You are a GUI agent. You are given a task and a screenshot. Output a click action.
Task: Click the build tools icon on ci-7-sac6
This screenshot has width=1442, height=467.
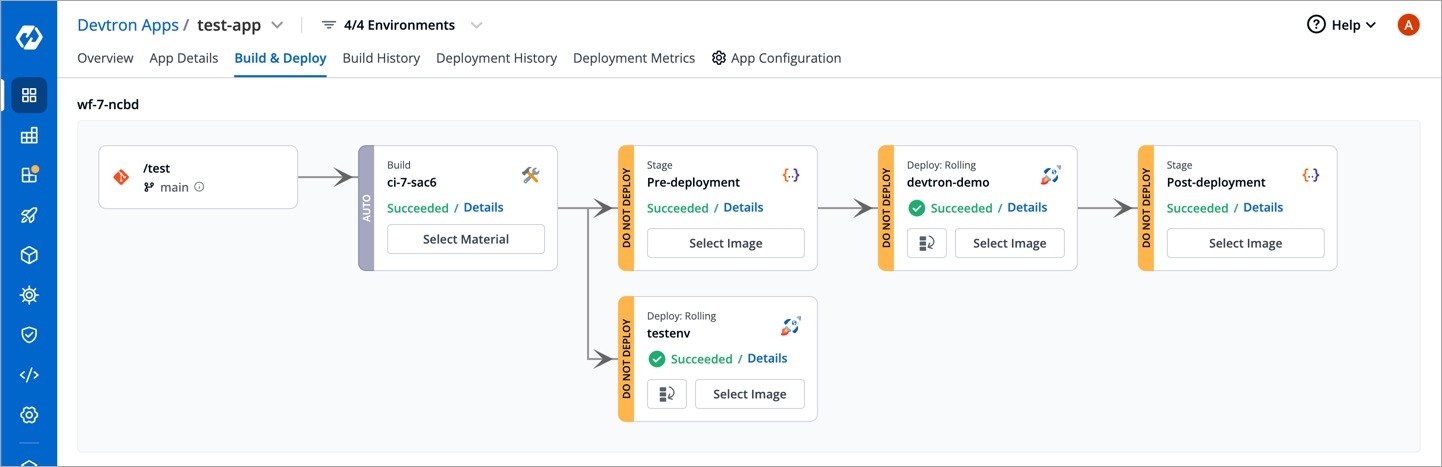(531, 175)
